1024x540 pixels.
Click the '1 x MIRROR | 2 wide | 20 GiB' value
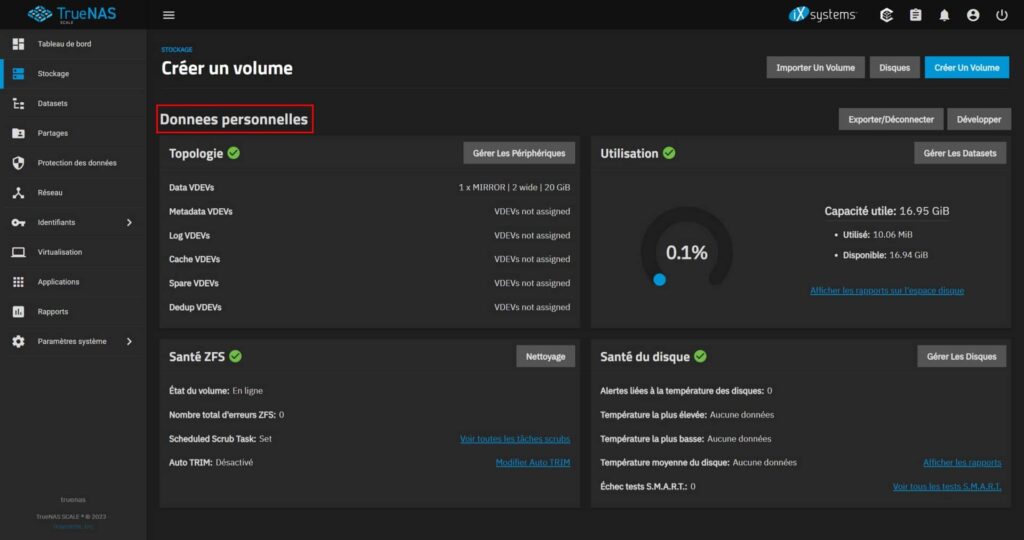pyautogui.click(x=514, y=187)
